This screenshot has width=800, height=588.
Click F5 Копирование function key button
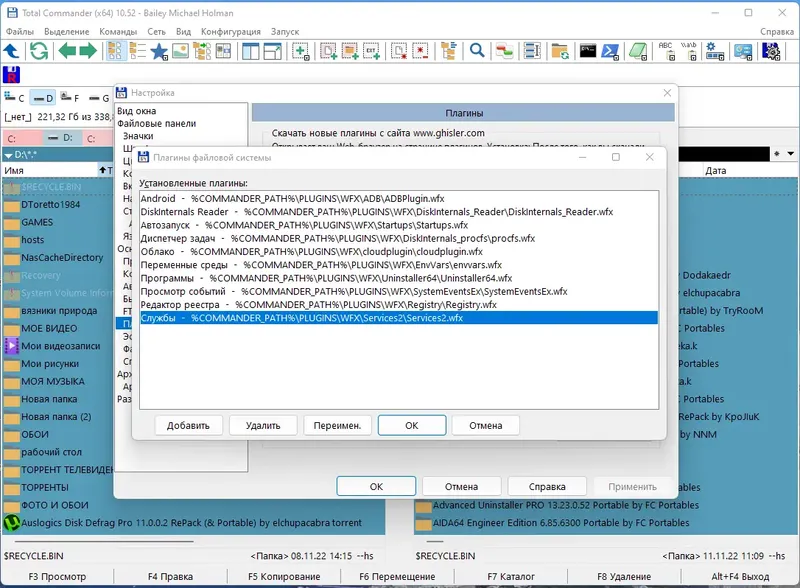tap(284, 576)
